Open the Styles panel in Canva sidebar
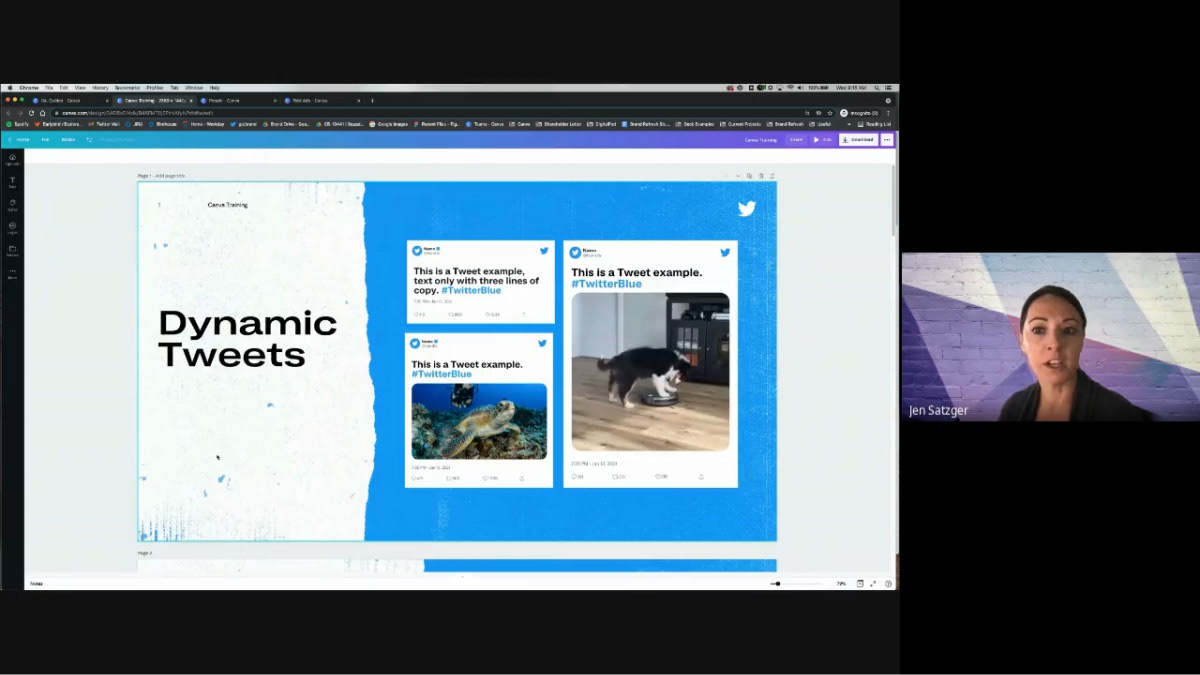1200x675 pixels. (x=12, y=204)
